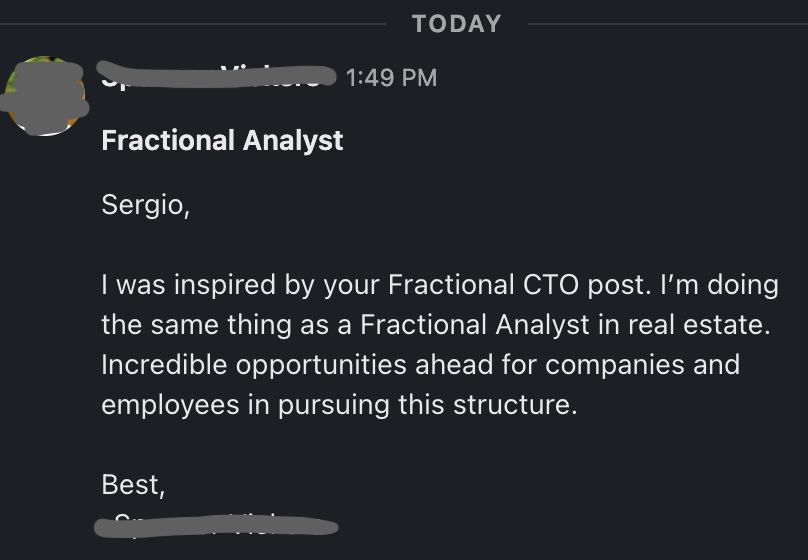The width and height of the screenshot is (808, 560).
Task: Click the TODAY date separator label
Action: coord(457,24)
